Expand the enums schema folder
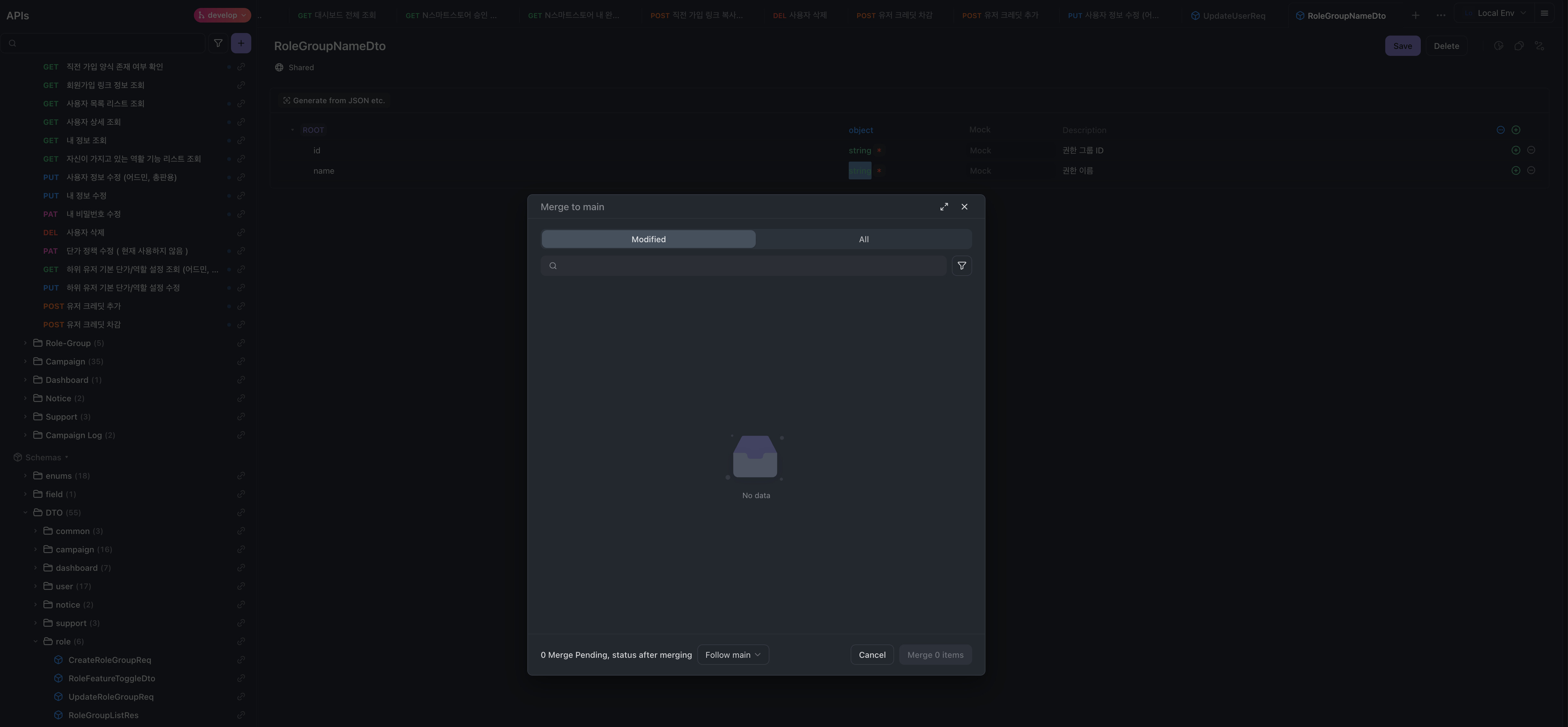The width and height of the screenshot is (1568, 727). (x=25, y=476)
